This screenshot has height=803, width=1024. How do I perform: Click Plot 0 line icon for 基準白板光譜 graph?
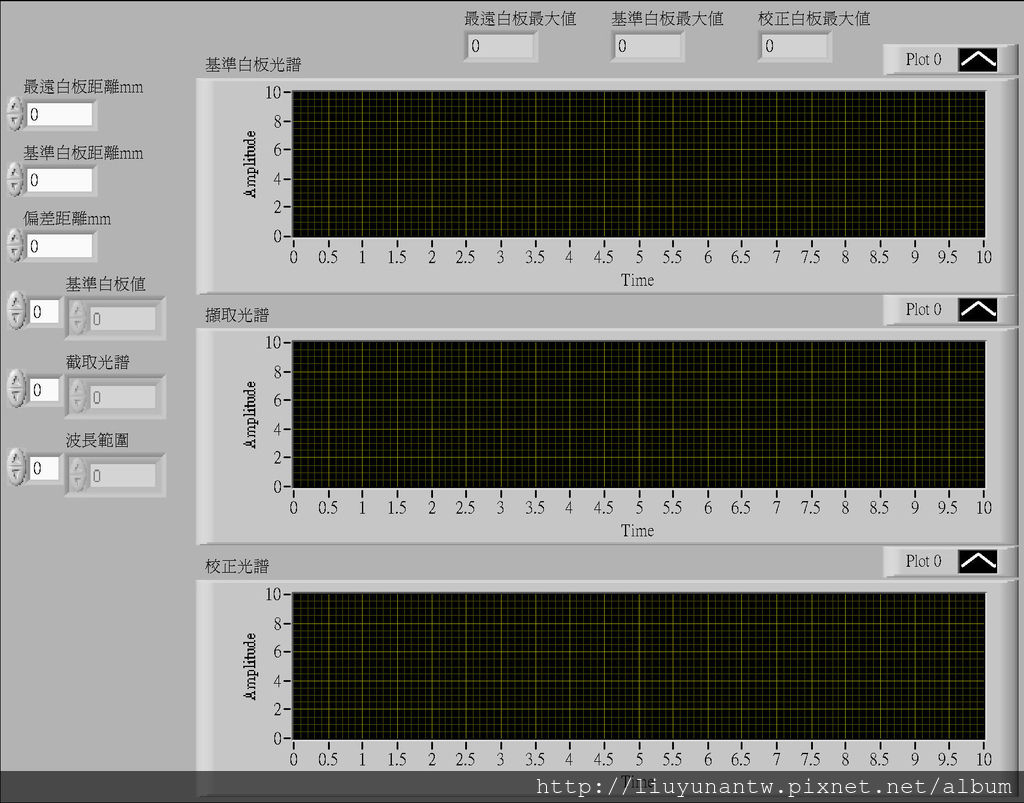point(977,60)
